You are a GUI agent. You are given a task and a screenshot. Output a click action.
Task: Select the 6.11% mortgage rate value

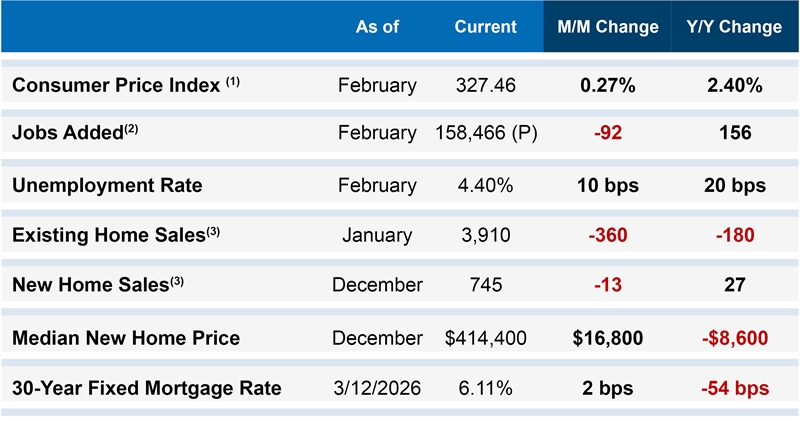pyautogui.click(x=485, y=388)
